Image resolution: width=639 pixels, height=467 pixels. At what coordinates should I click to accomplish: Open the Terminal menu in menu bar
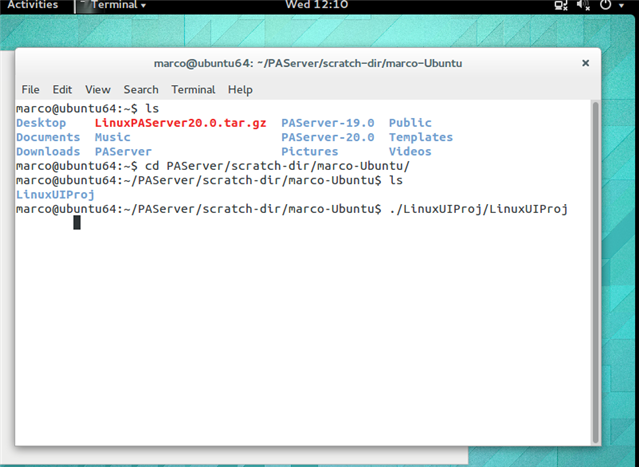tap(193, 90)
